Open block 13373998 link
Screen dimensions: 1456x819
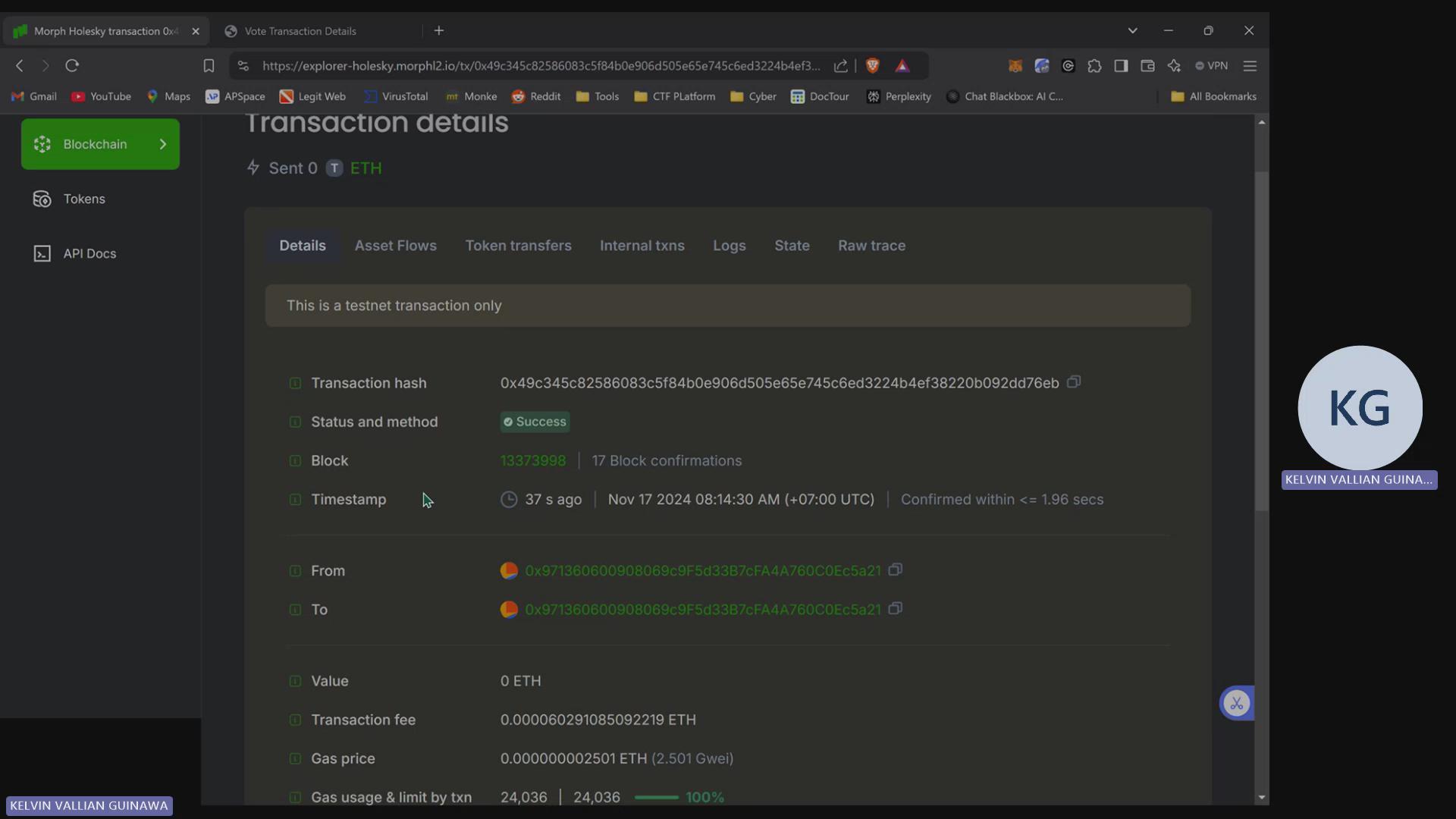pyautogui.click(x=533, y=460)
